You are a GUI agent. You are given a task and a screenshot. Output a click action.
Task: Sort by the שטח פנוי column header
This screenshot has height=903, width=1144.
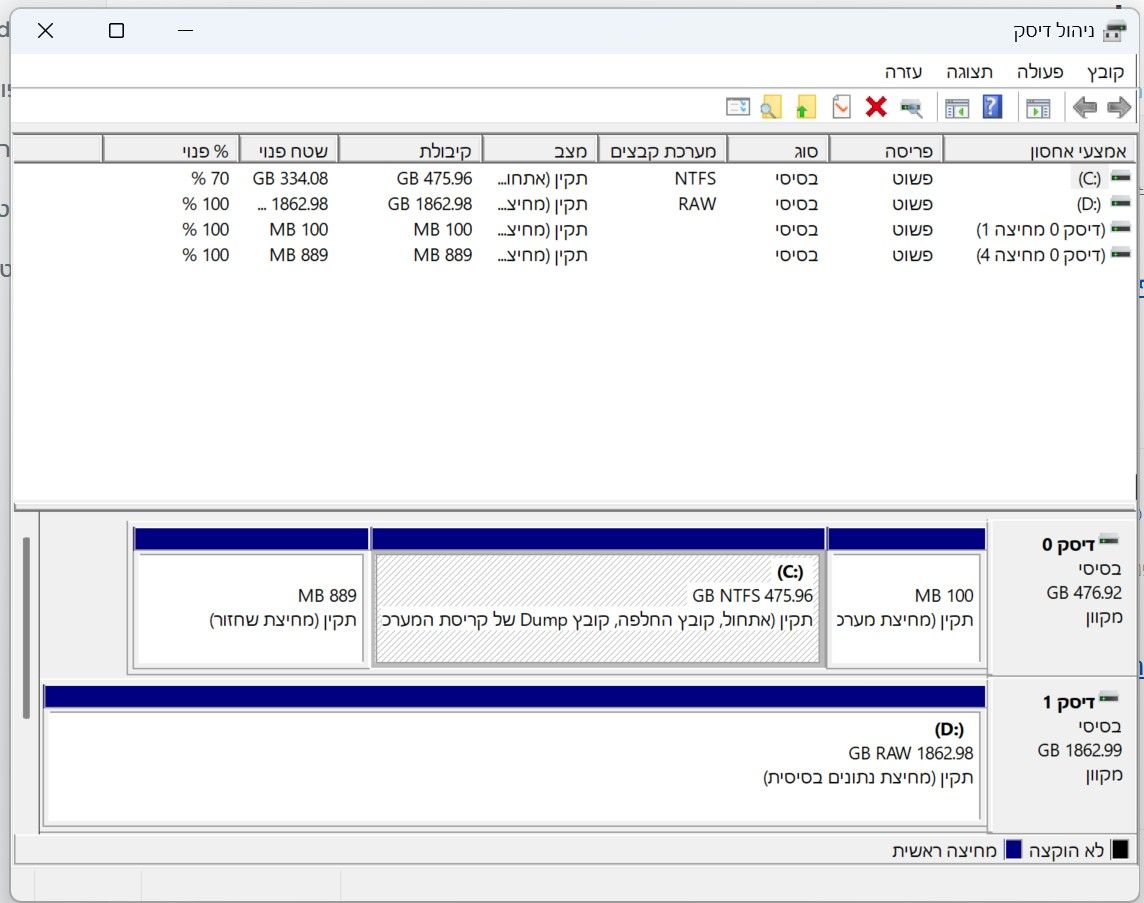pyautogui.click(x=289, y=150)
